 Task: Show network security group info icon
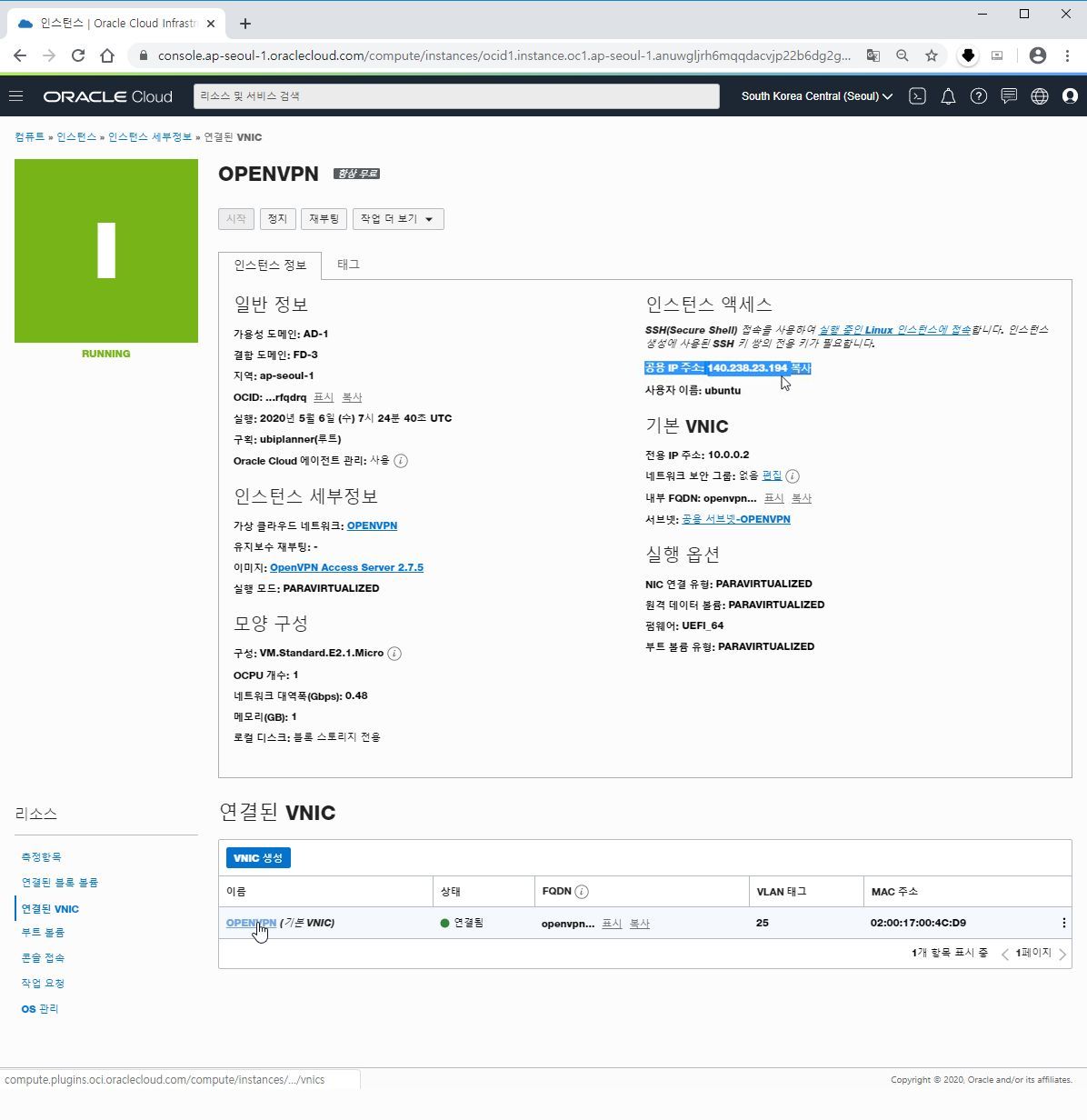click(x=793, y=476)
